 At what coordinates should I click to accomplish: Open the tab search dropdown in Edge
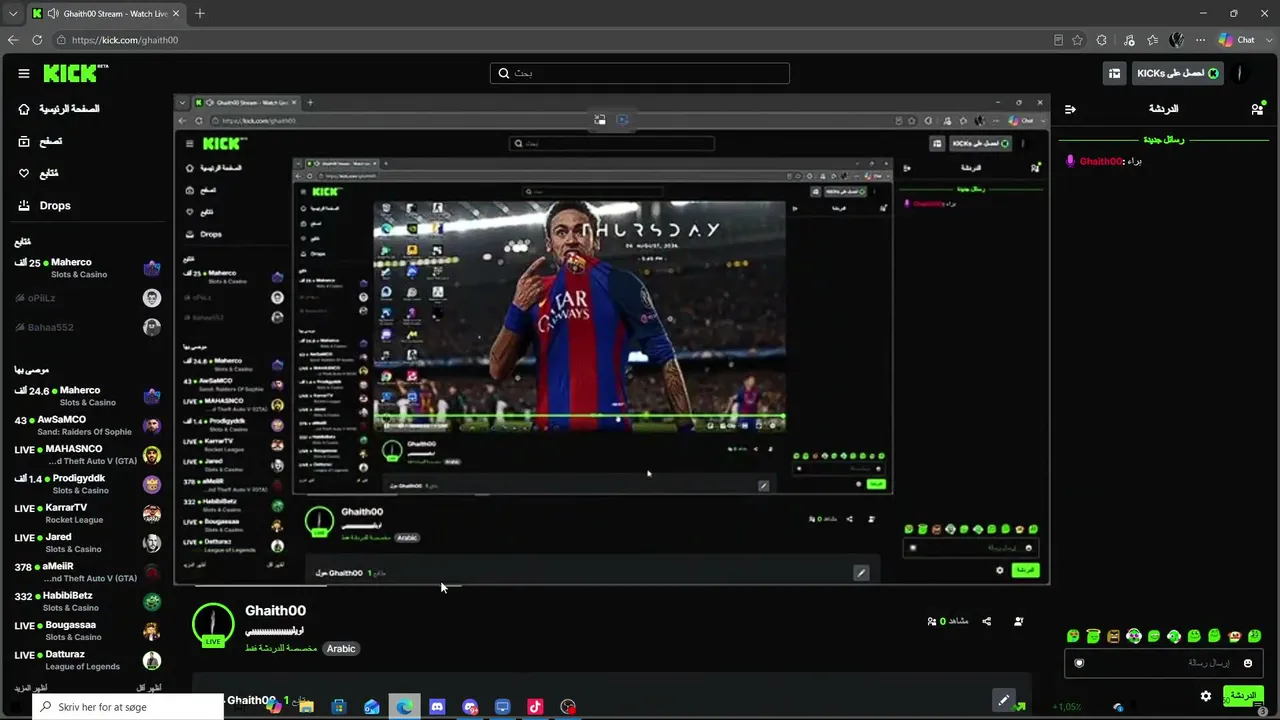[13, 14]
